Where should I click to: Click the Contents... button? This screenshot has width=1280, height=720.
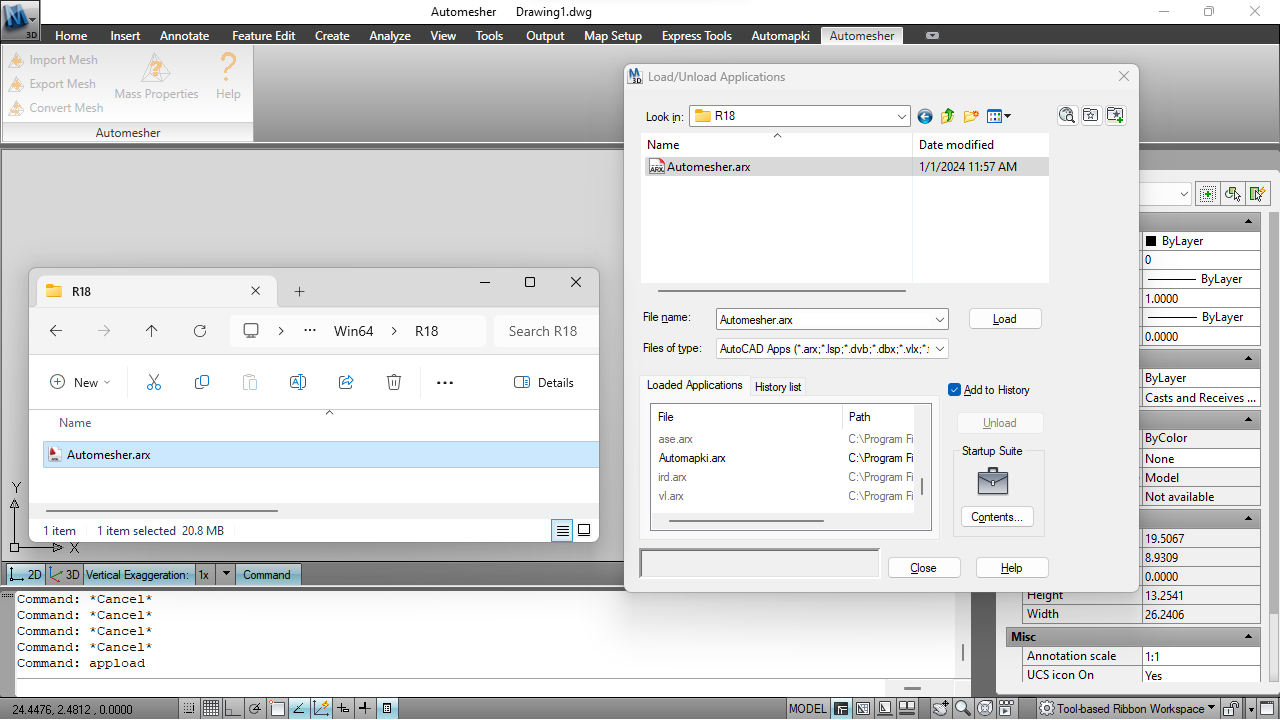(x=997, y=517)
